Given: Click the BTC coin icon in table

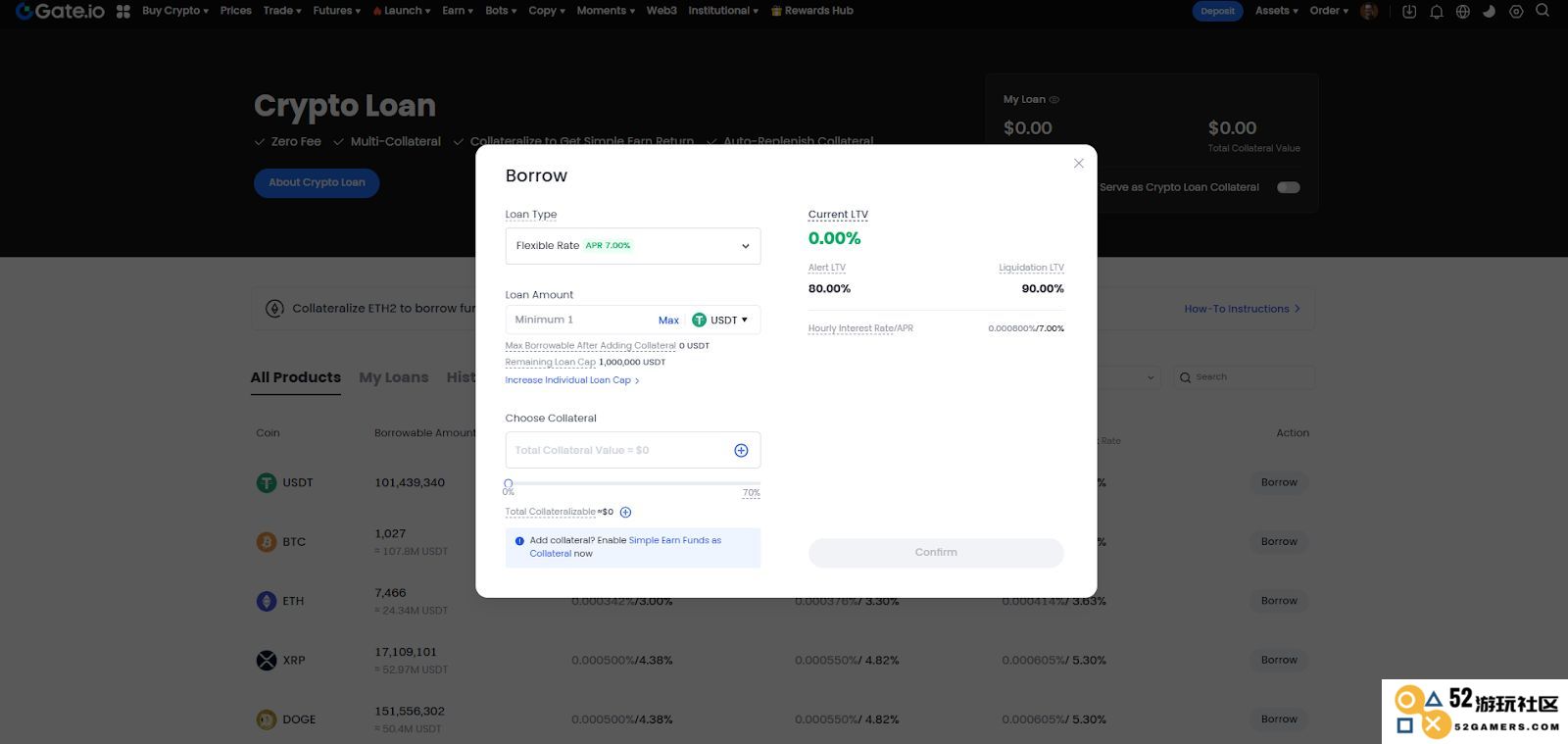Looking at the screenshot, I should click(x=267, y=542).
